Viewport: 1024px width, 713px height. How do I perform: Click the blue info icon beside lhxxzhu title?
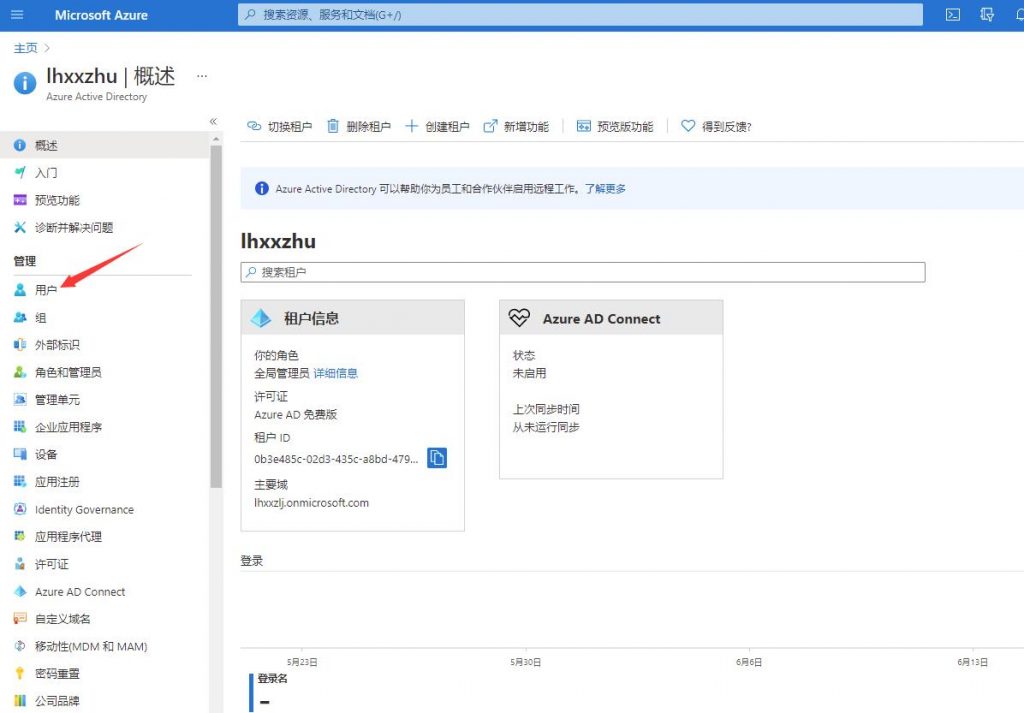coord(25,83)
